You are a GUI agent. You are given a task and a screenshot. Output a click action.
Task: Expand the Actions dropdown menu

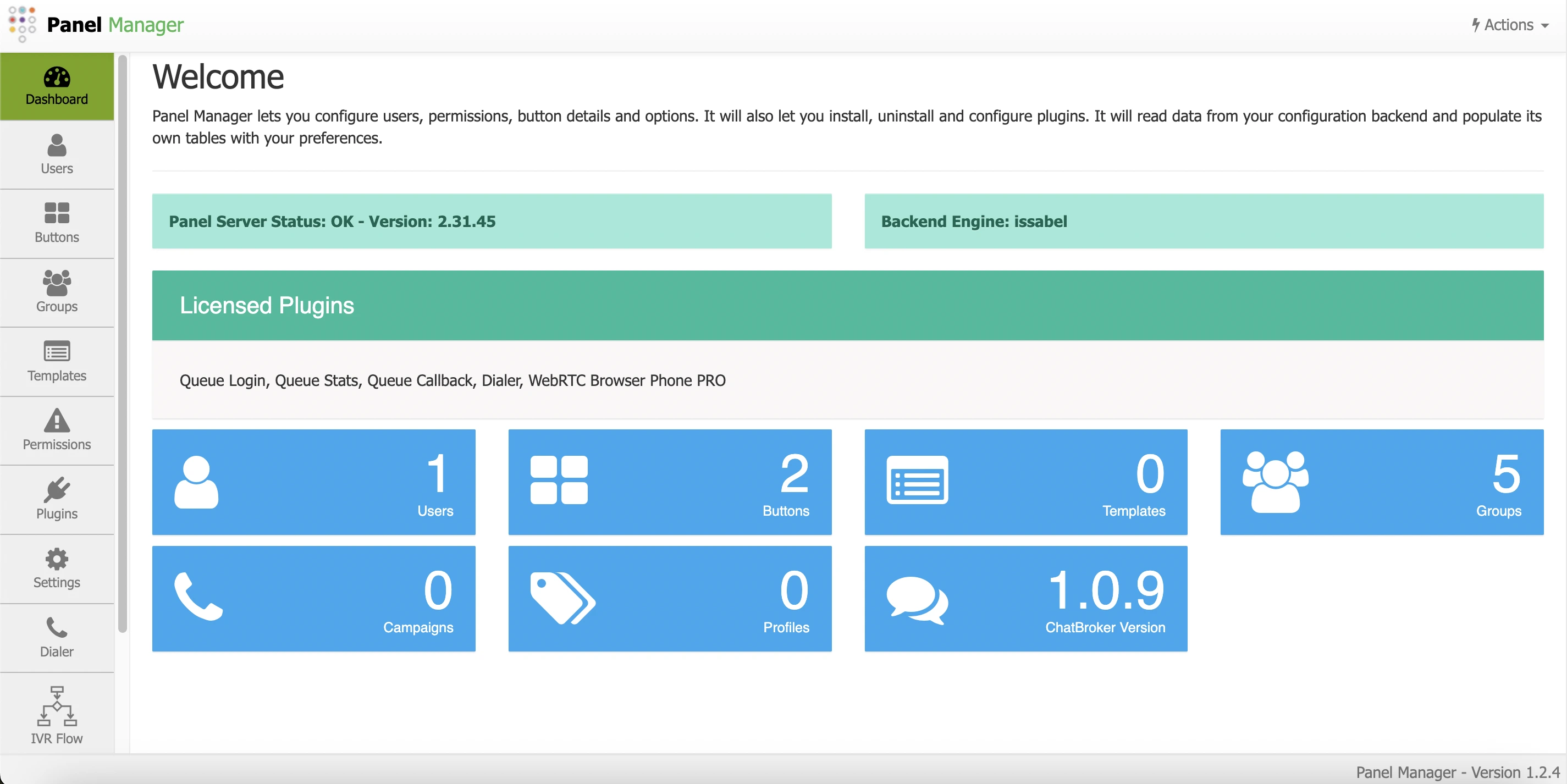point(1509,25)
